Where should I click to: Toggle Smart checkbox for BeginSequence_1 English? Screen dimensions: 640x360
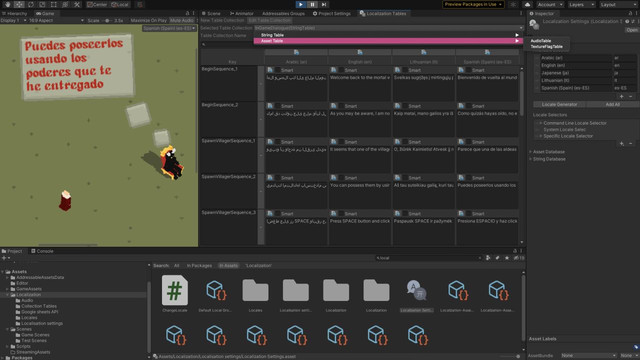tap(341, 70)
